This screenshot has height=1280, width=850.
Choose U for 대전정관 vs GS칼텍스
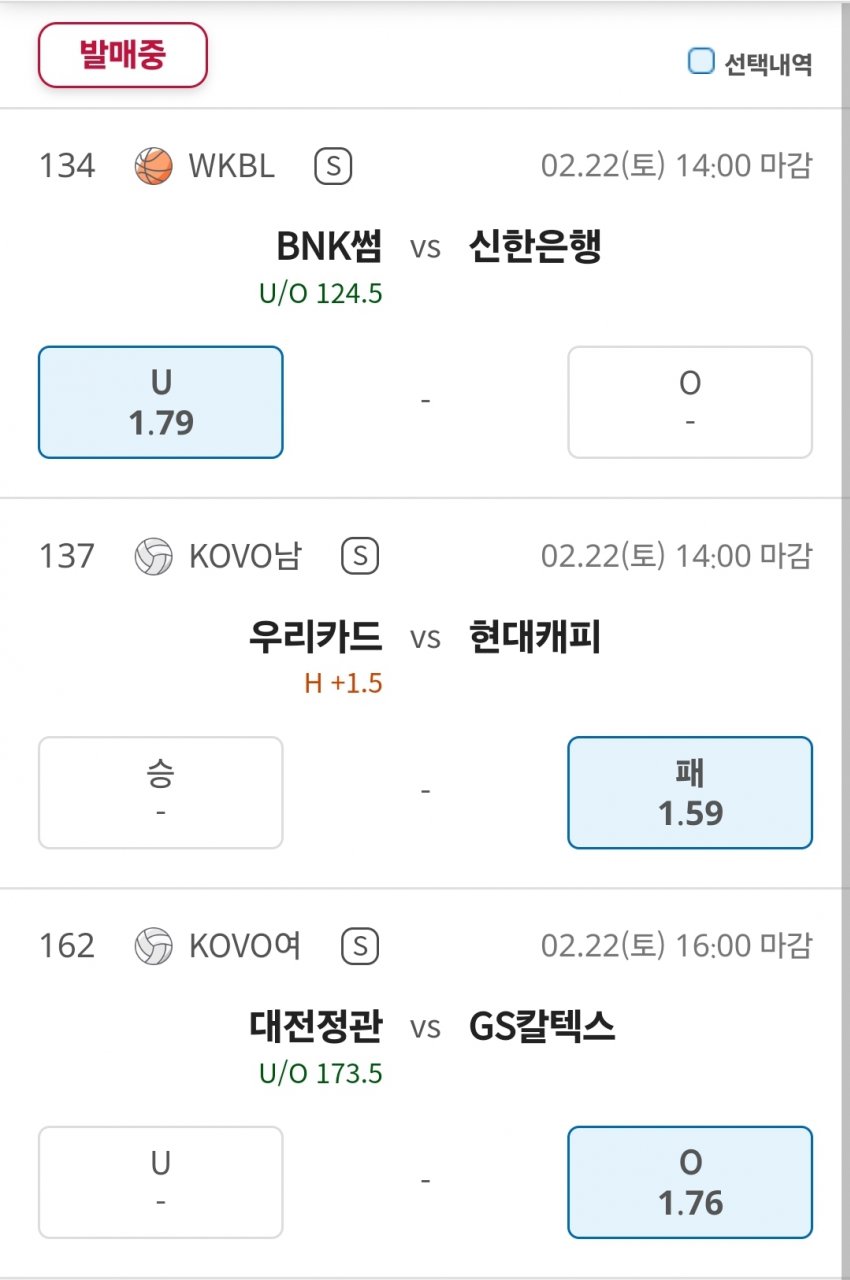[161, 1182]
